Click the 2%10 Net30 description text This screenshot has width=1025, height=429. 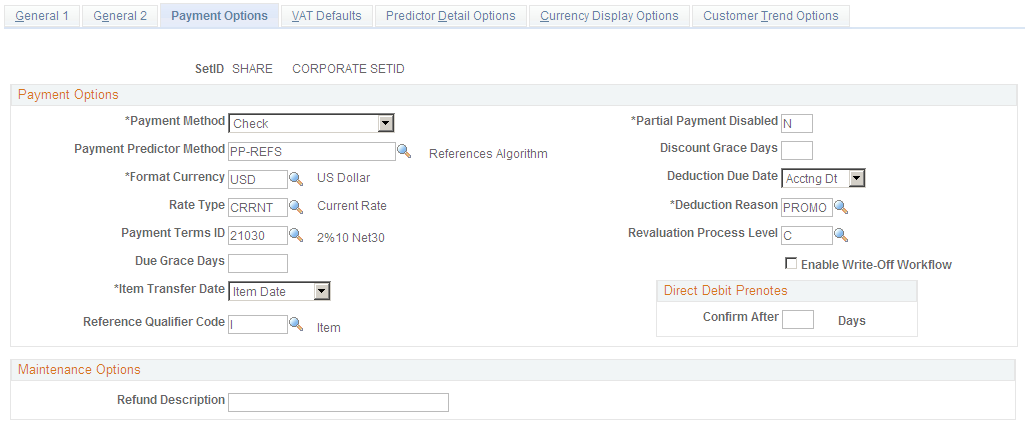(x=351, y=237)
